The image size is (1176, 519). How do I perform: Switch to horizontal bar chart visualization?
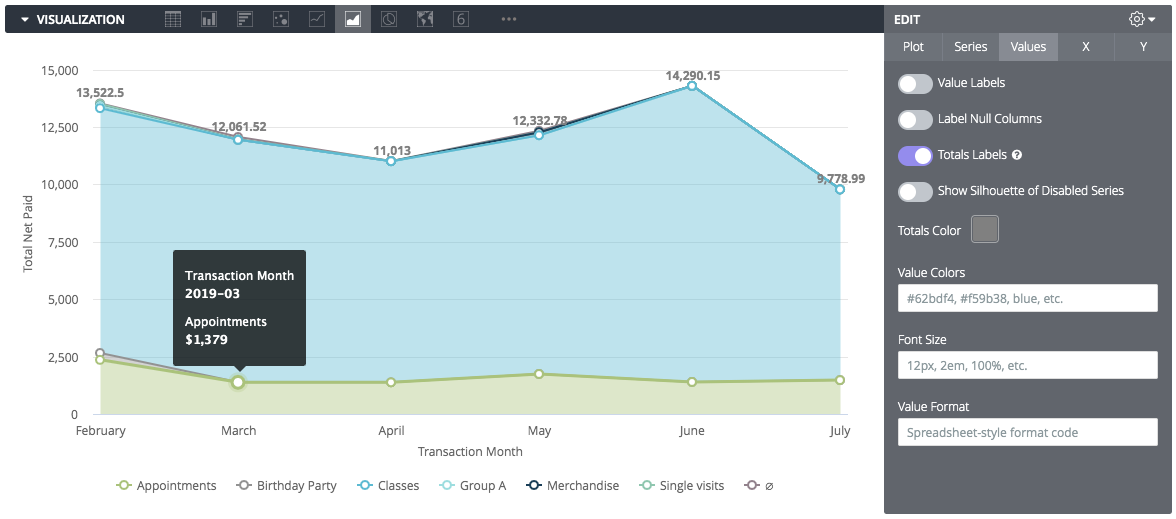[244, 19]
